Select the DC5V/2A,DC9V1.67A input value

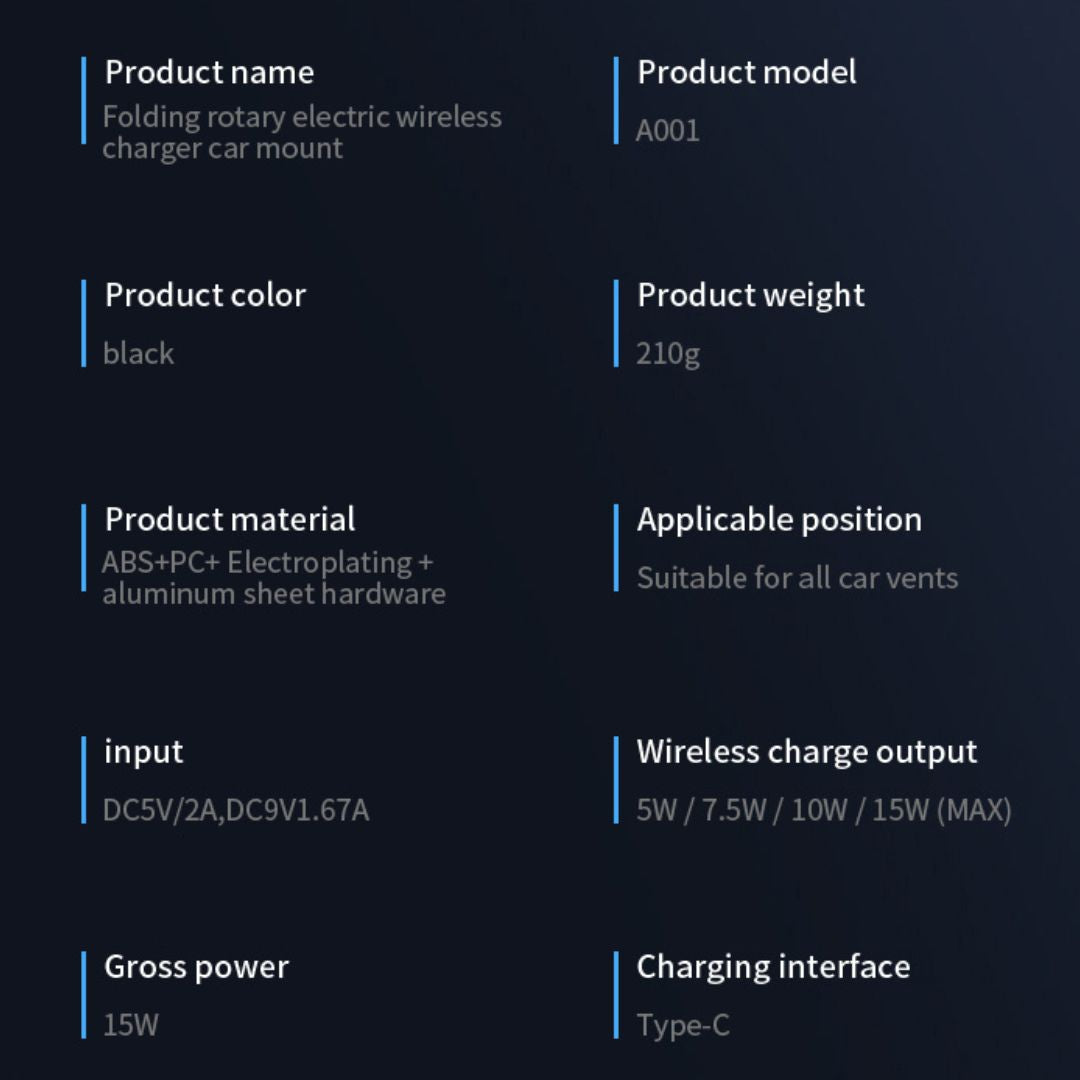236,809
